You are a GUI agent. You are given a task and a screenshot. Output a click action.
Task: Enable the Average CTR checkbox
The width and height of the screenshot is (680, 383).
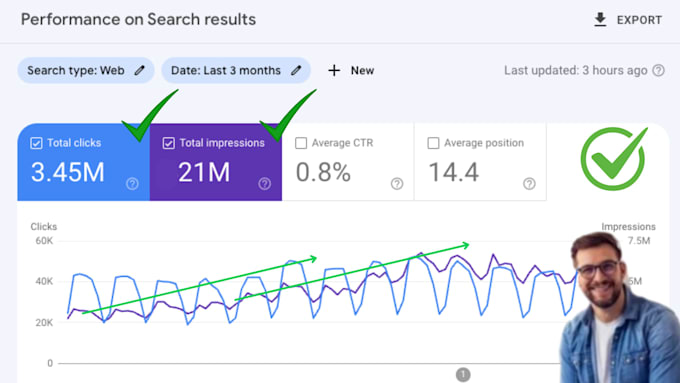point(301,143)
